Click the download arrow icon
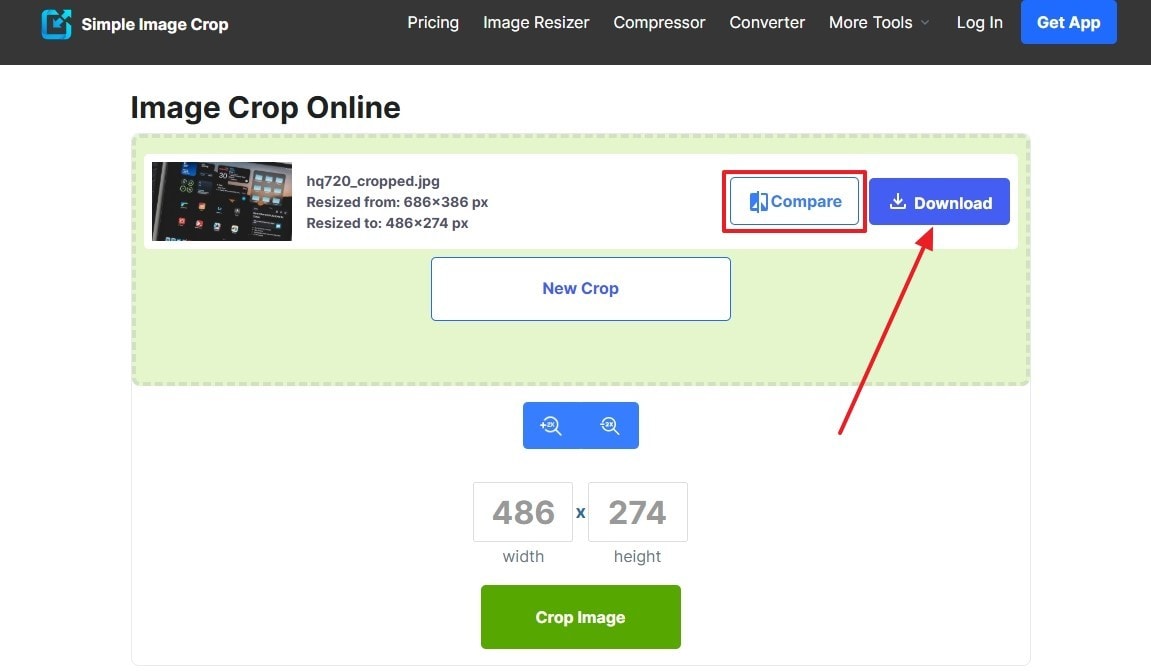Image resolution: width=1151 pixels, height=671 pixels. (x=898, y=202)
